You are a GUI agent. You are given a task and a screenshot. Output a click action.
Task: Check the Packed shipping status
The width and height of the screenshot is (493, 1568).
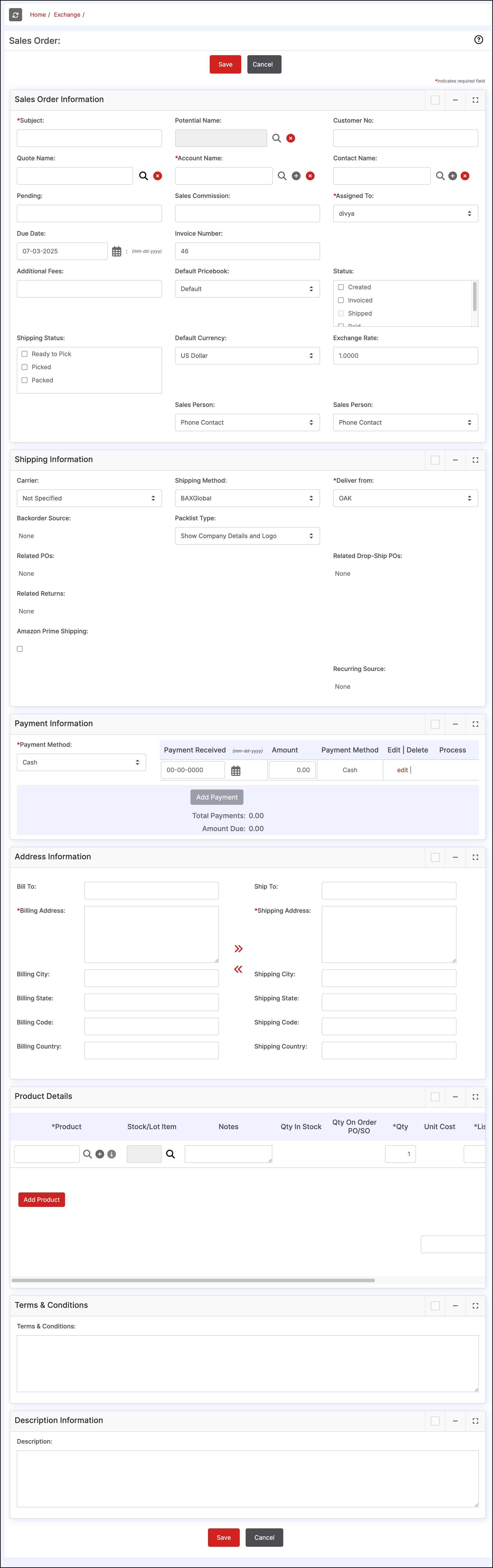[24, 380]
